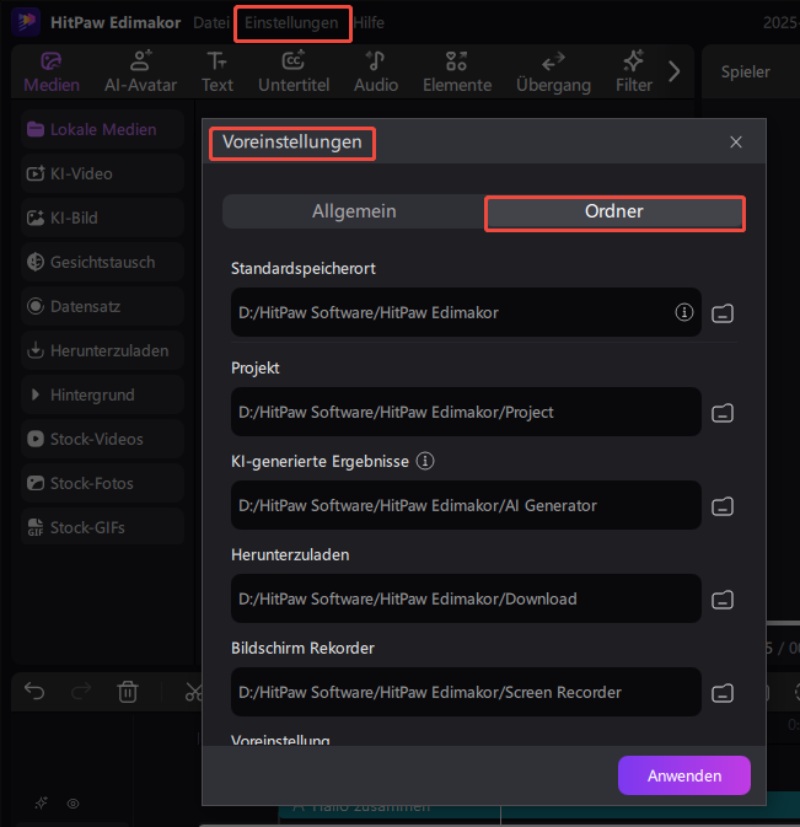Open Stock-GIFs in the sidebar
Viewport: 800px width, 827px height.
click(x=102, y=527)
